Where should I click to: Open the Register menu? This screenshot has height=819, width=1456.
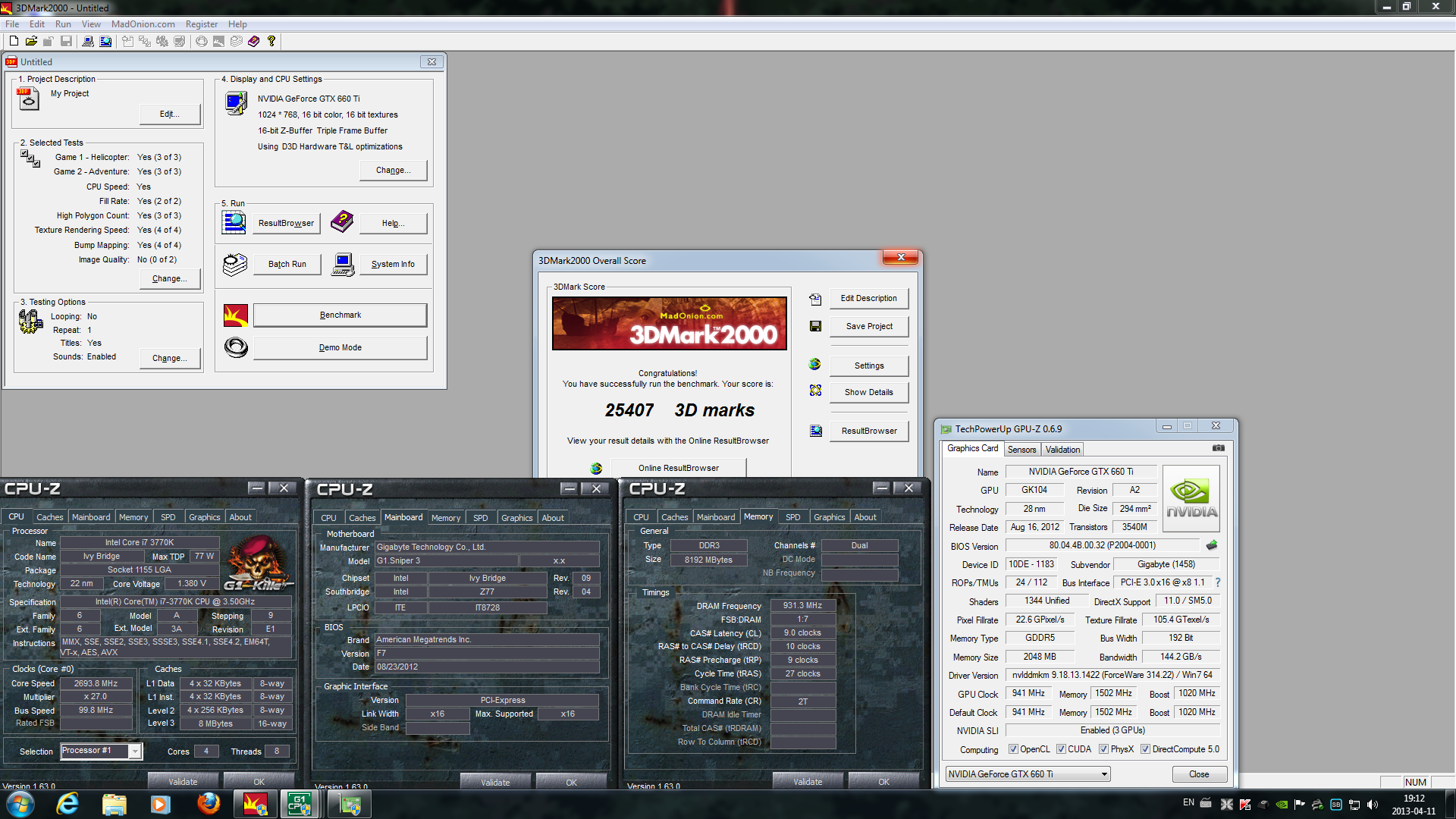202,24
